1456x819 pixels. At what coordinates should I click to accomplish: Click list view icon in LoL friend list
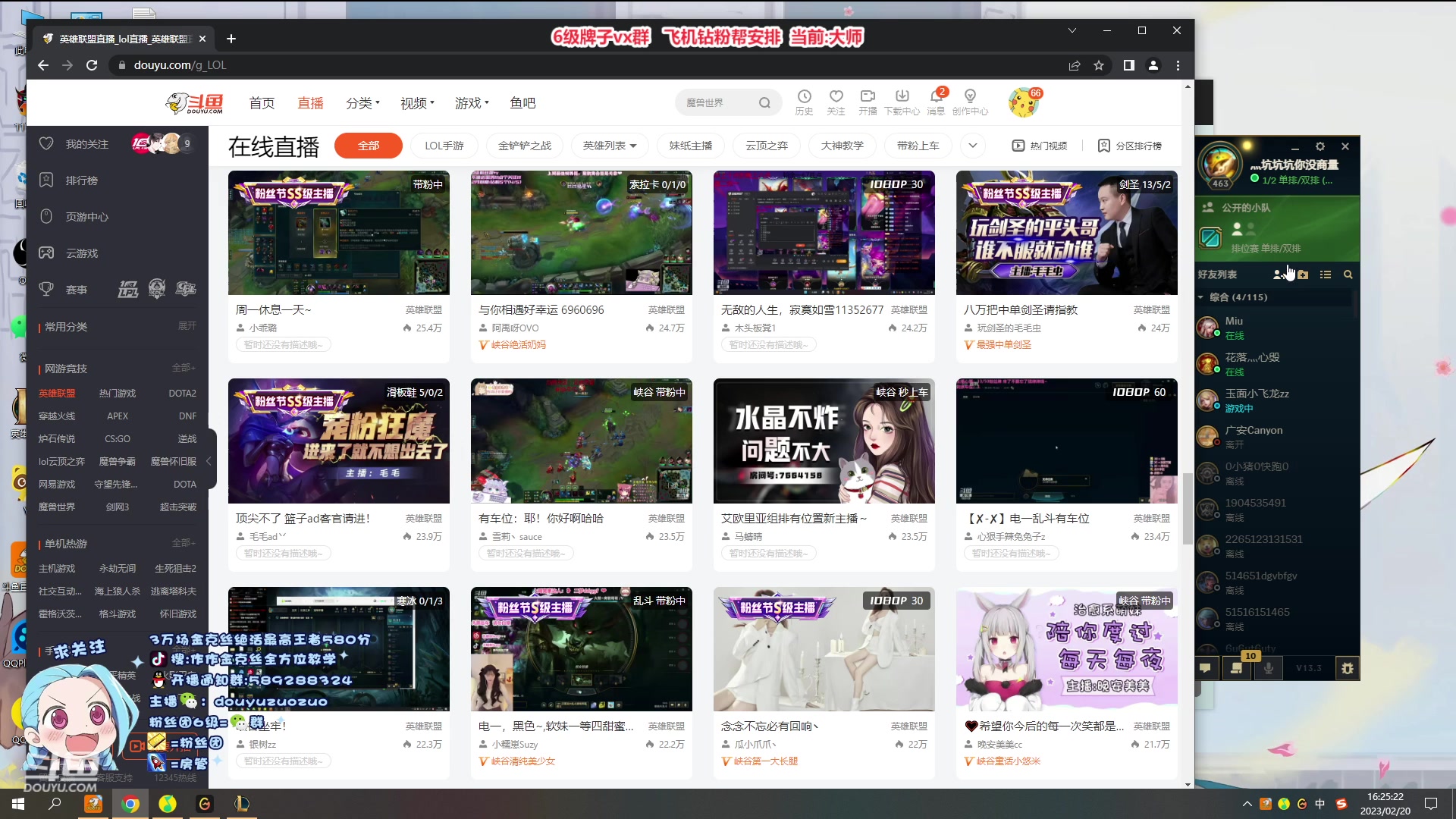pyautogui.click(x=1326, y=275)
